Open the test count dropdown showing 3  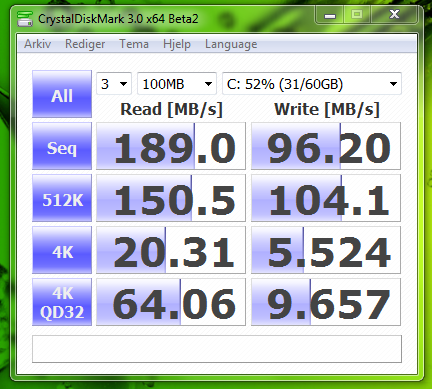pyautogui.click(x=114, y=84)
